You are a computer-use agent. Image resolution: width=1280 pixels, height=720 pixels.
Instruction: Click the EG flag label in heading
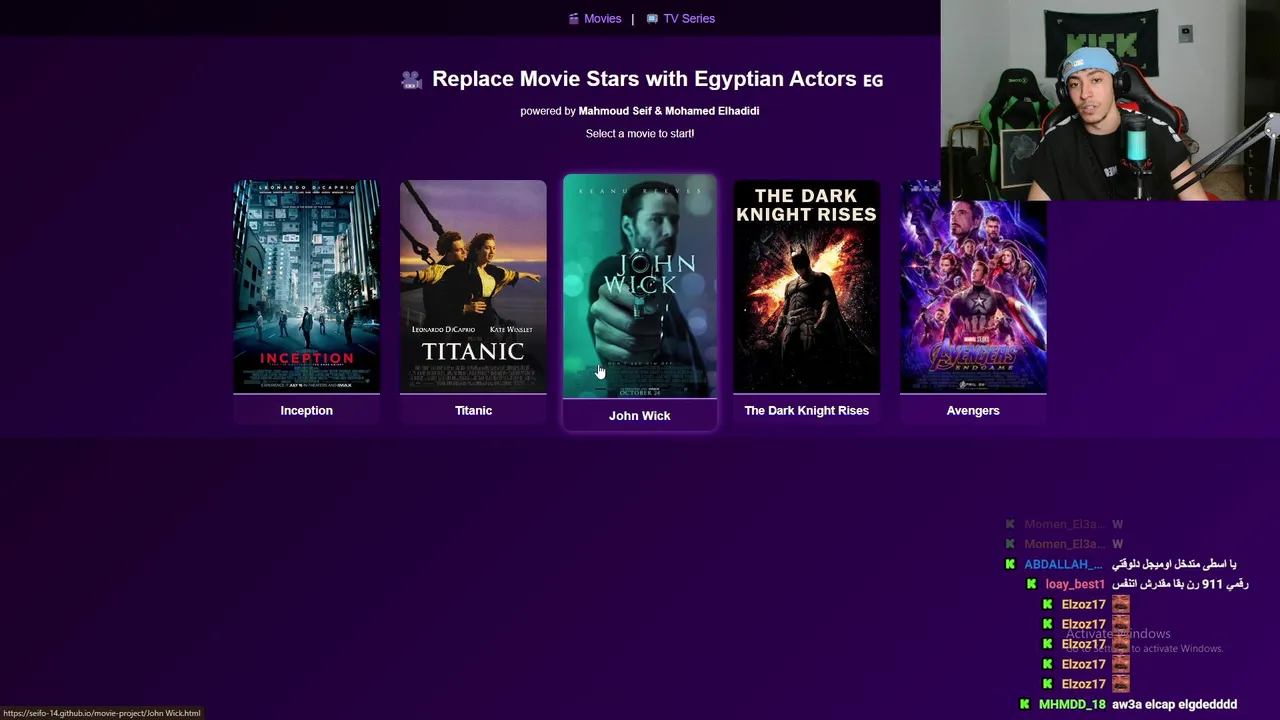pos(873,81)
